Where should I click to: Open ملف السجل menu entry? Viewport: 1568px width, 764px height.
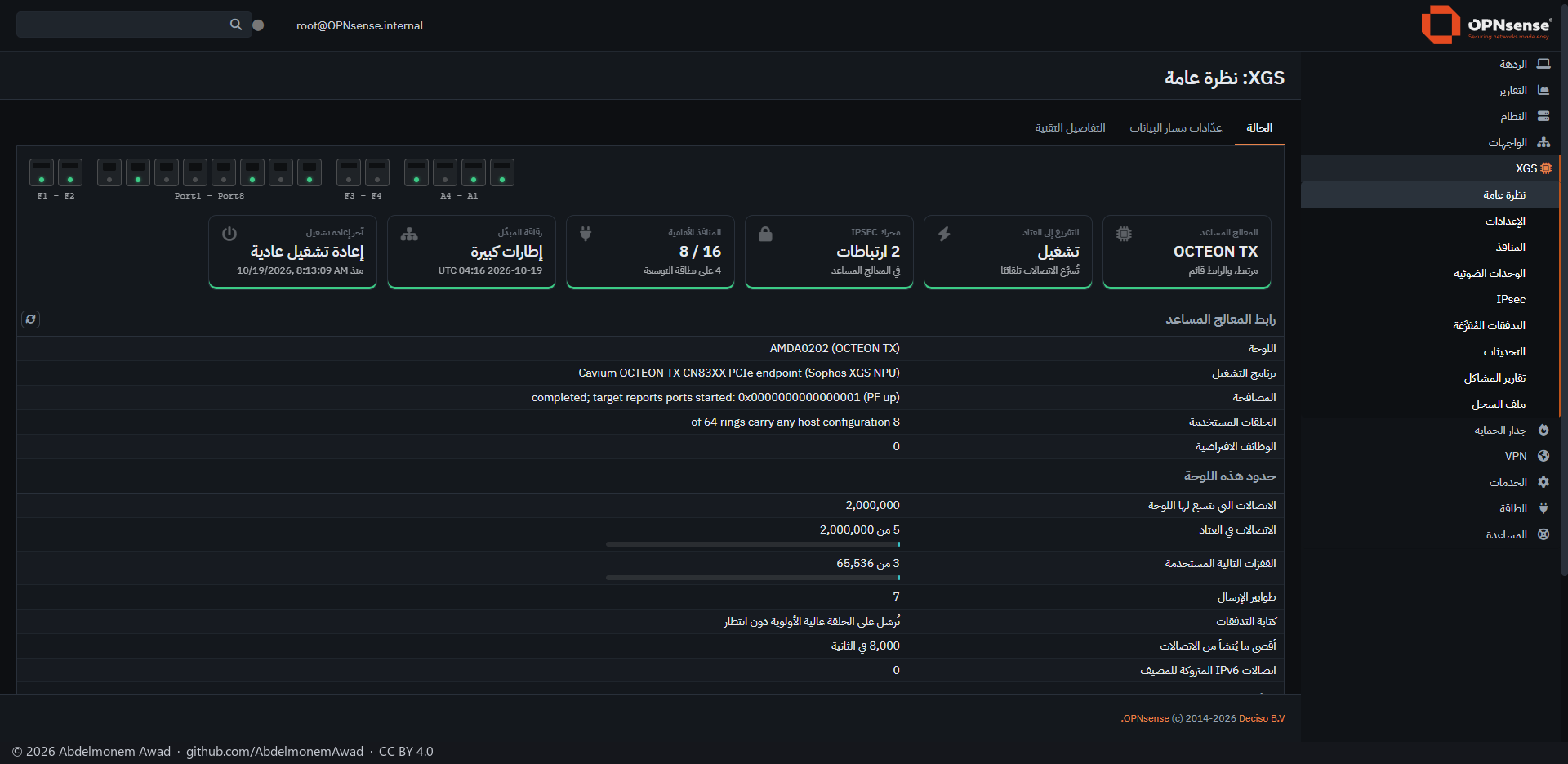click(x=1429, y=404)
